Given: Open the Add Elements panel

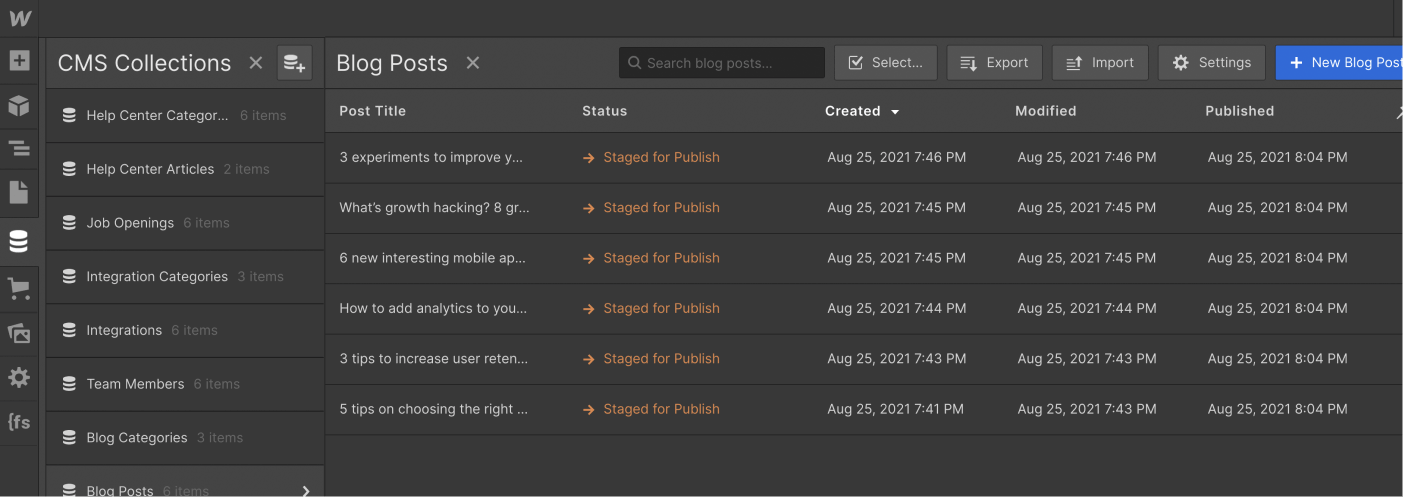Looking at the screenshot, I should (19, 61).
